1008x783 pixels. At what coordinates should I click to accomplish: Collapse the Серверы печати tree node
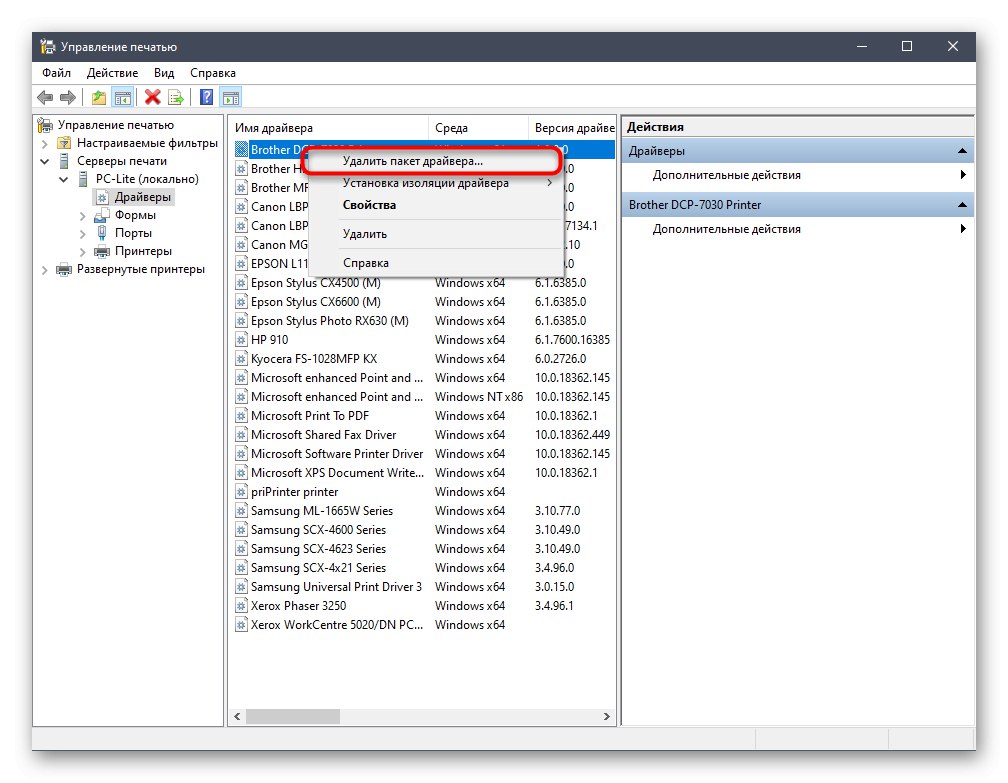(x=44, y=161)
